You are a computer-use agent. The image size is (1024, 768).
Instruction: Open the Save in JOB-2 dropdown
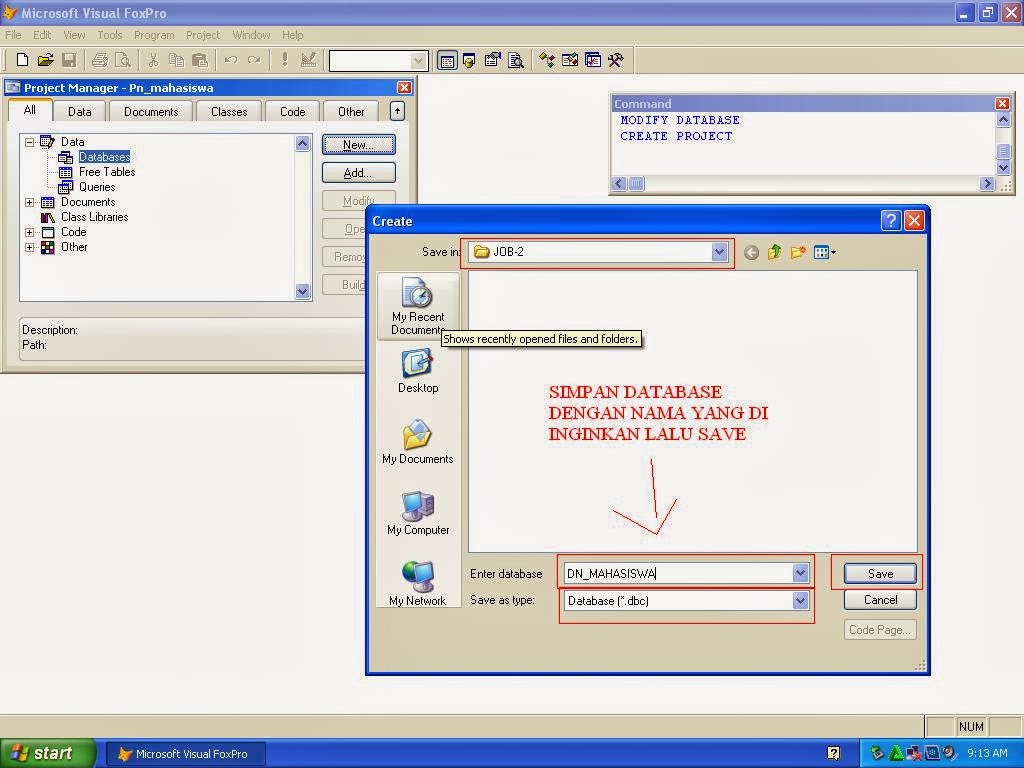point(720,252)
